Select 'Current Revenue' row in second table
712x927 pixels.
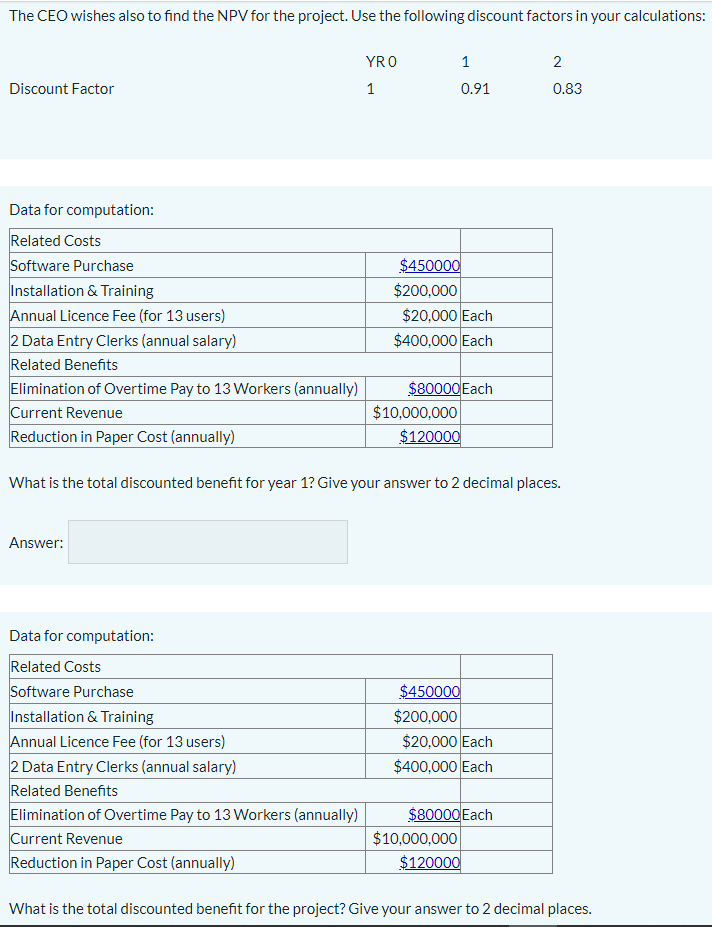point(67,838)
